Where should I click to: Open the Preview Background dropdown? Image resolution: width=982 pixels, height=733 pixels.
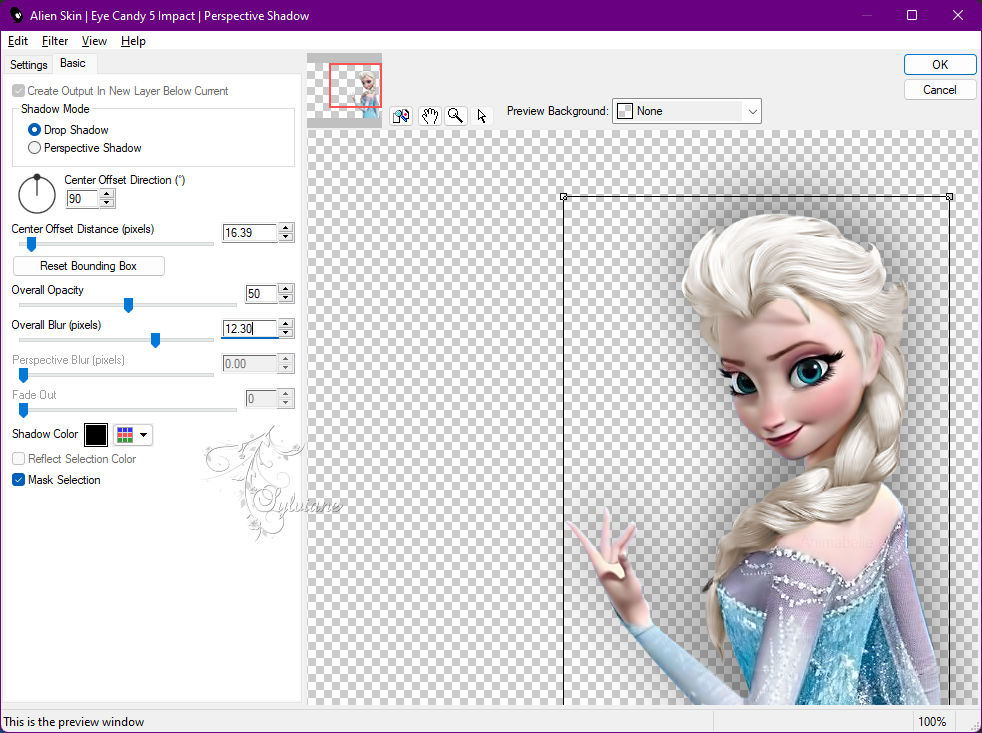(x=687, y=111)
